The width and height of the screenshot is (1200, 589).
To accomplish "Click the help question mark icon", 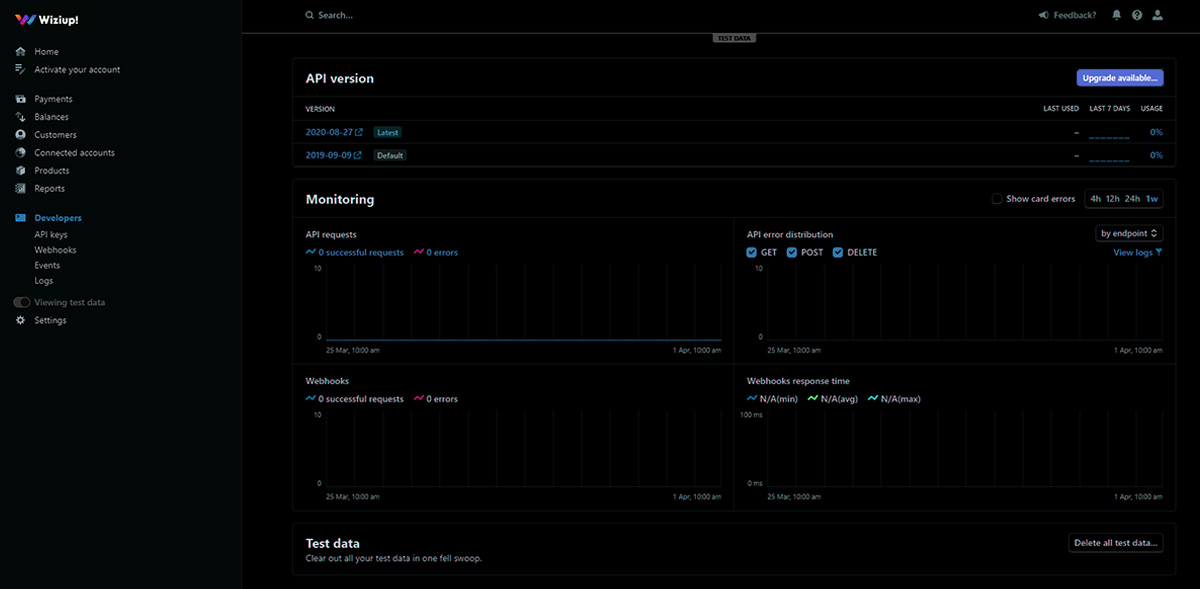I will click(1137, 15).
